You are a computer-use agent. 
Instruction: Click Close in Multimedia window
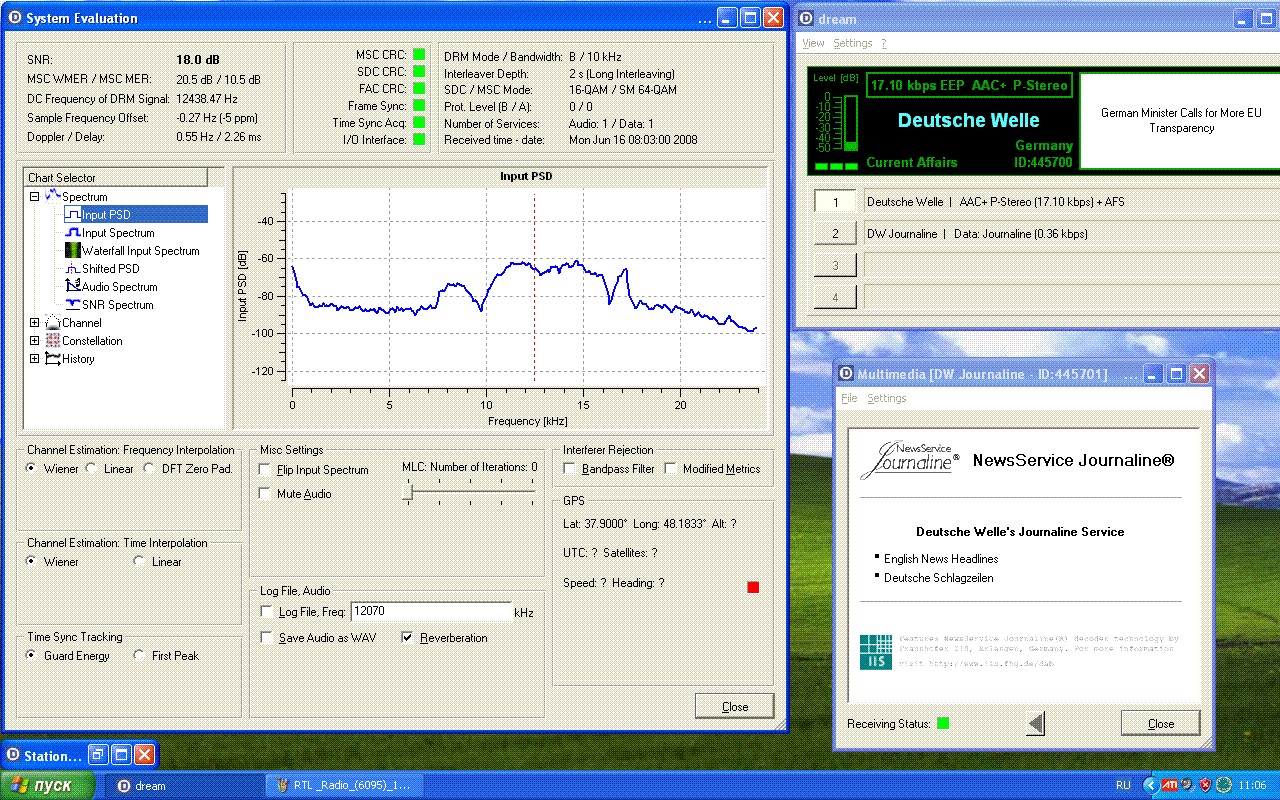(1161, 723)
